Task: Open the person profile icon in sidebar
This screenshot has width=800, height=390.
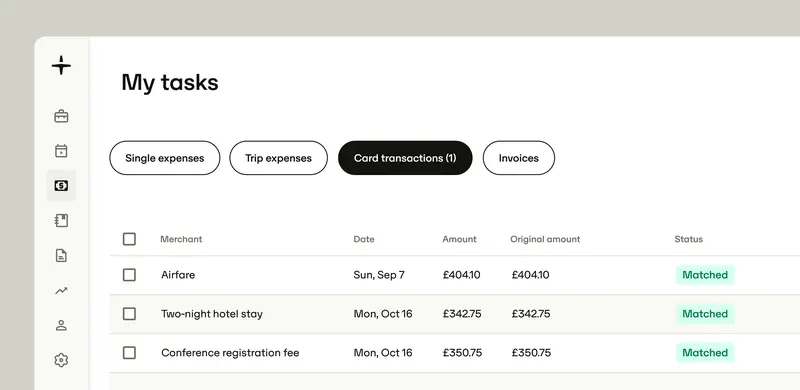Action: tap(61, 325)
